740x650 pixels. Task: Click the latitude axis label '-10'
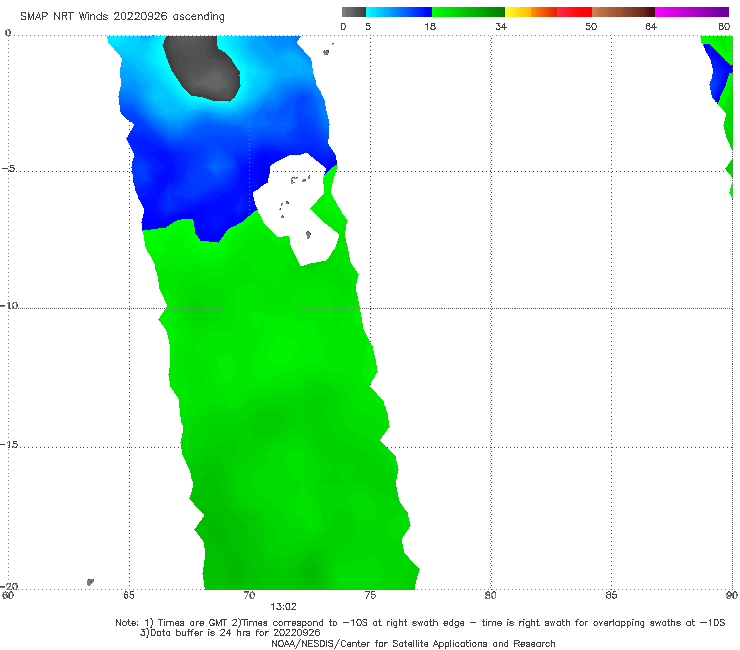point(9,305)
